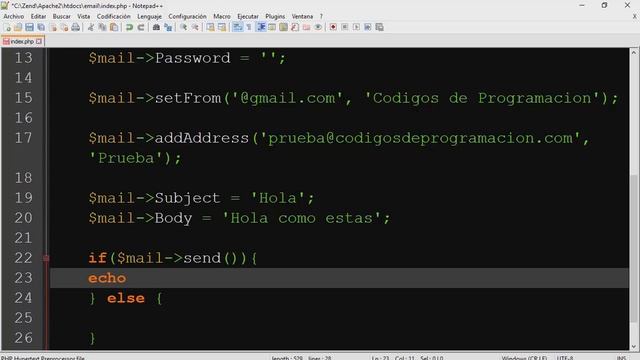This screenshot has height=360, width=640.
Task: Create a new document with the New icon
Action: [7, 27]
